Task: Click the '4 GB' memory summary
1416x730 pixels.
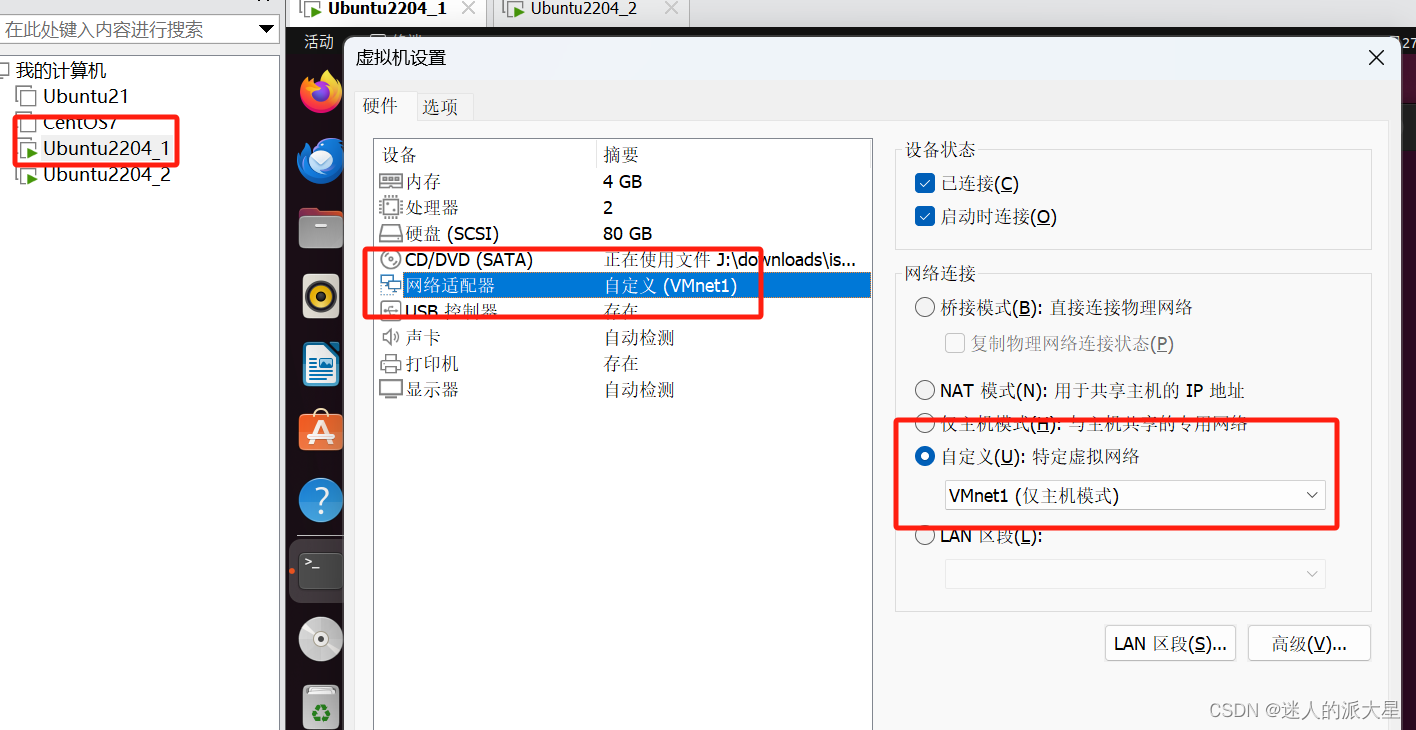Action: (x=623, y=182)
